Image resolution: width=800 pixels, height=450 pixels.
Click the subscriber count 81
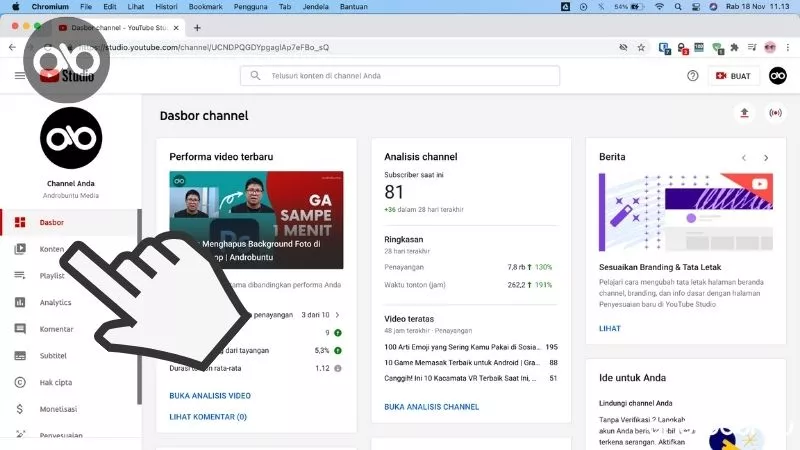[x=394, y=192]
